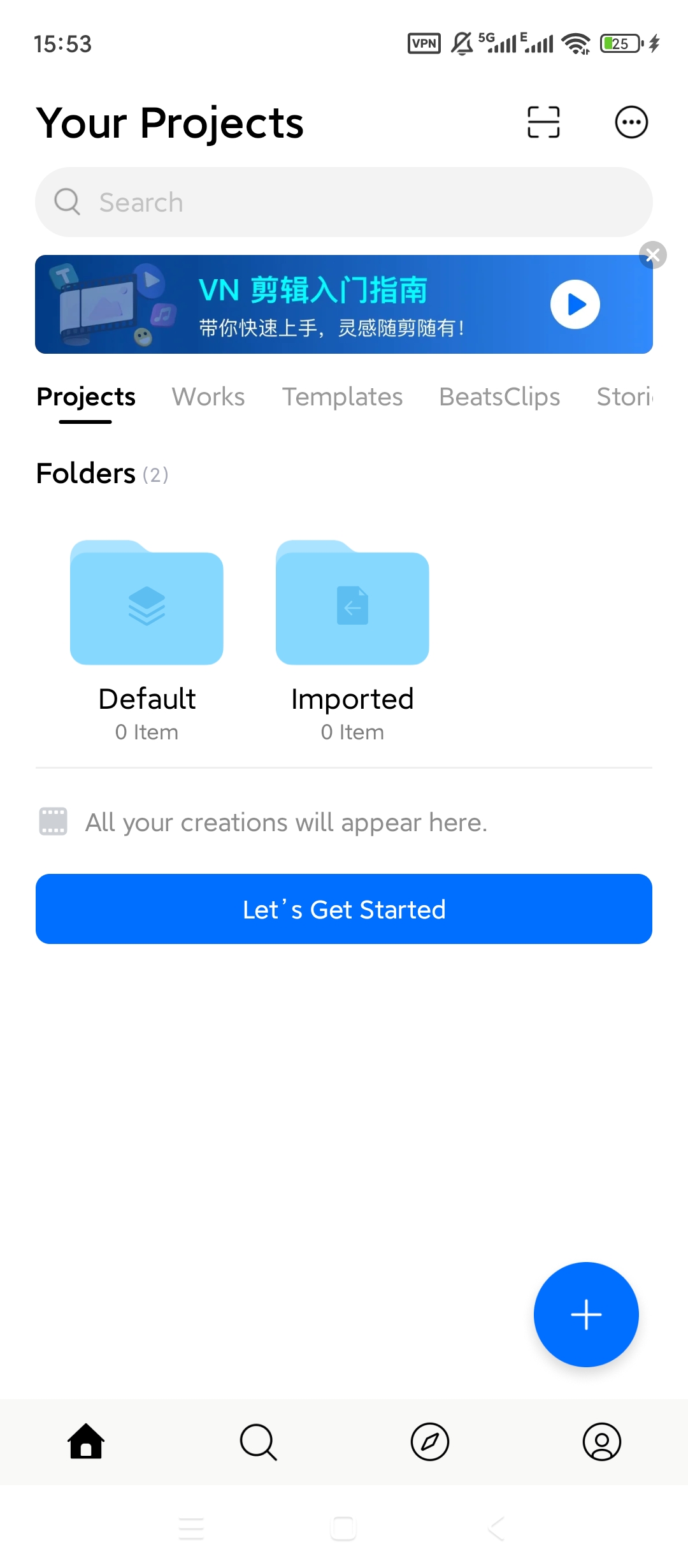Tap the scan frame icon in header
Image resolution: width=688 pixels, height=1568 pixels.
tap(543, 122)
